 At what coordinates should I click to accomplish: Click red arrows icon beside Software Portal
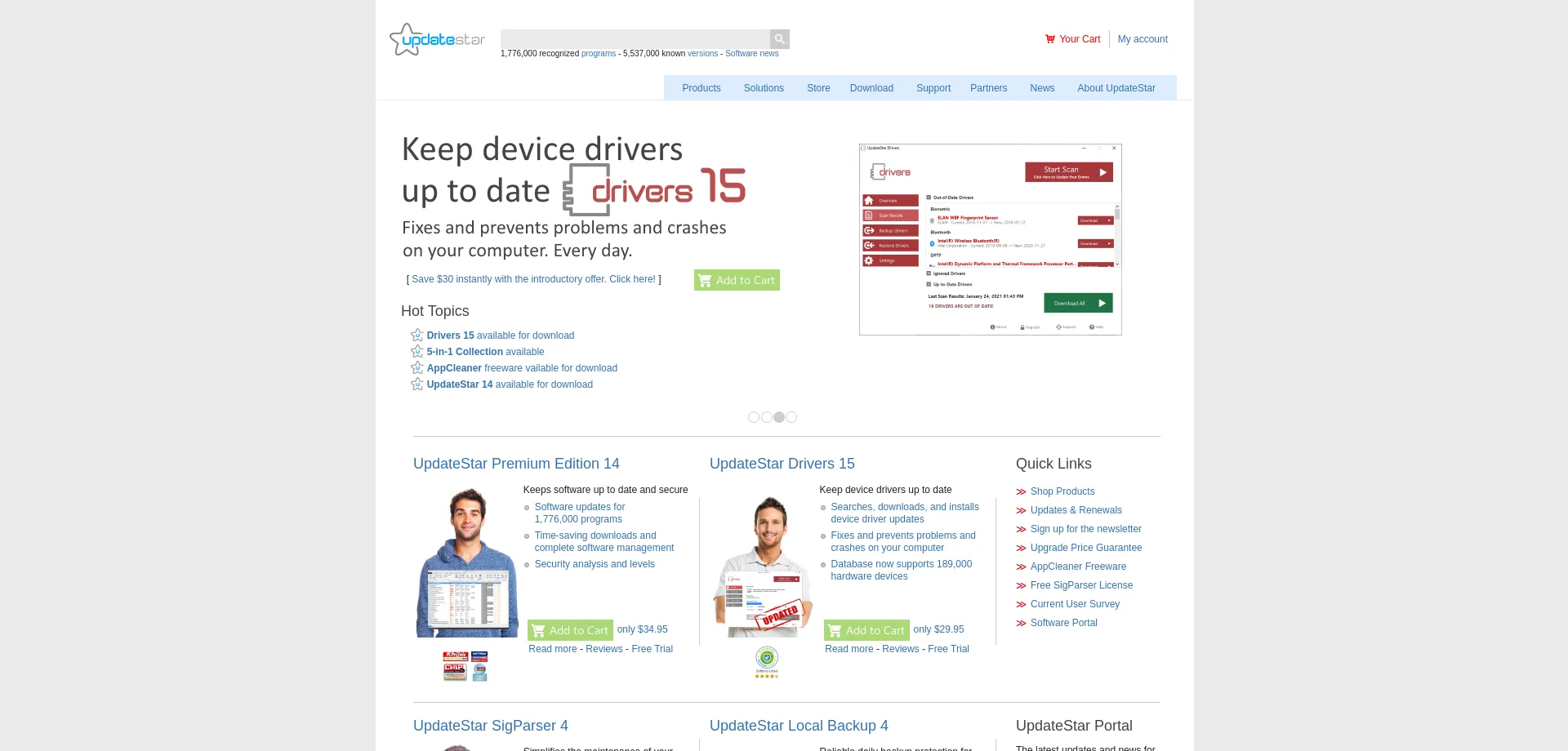[x=1021, y=623]
